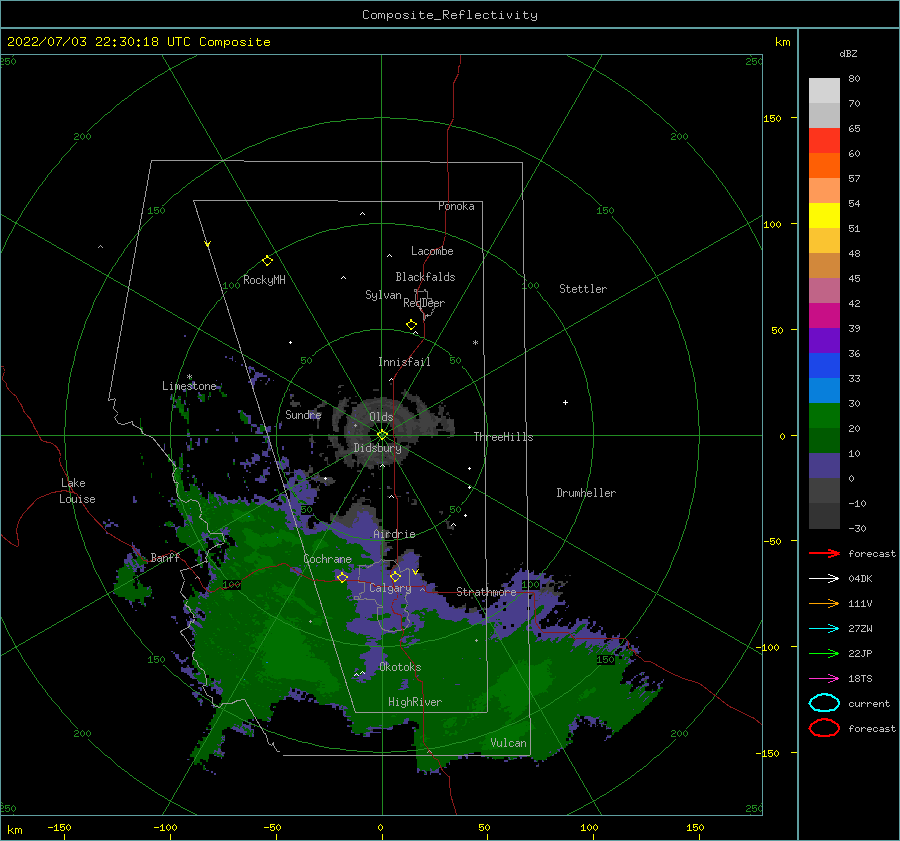Click the HighRiver city label
The image size is (900, 841).
[415, 702]
